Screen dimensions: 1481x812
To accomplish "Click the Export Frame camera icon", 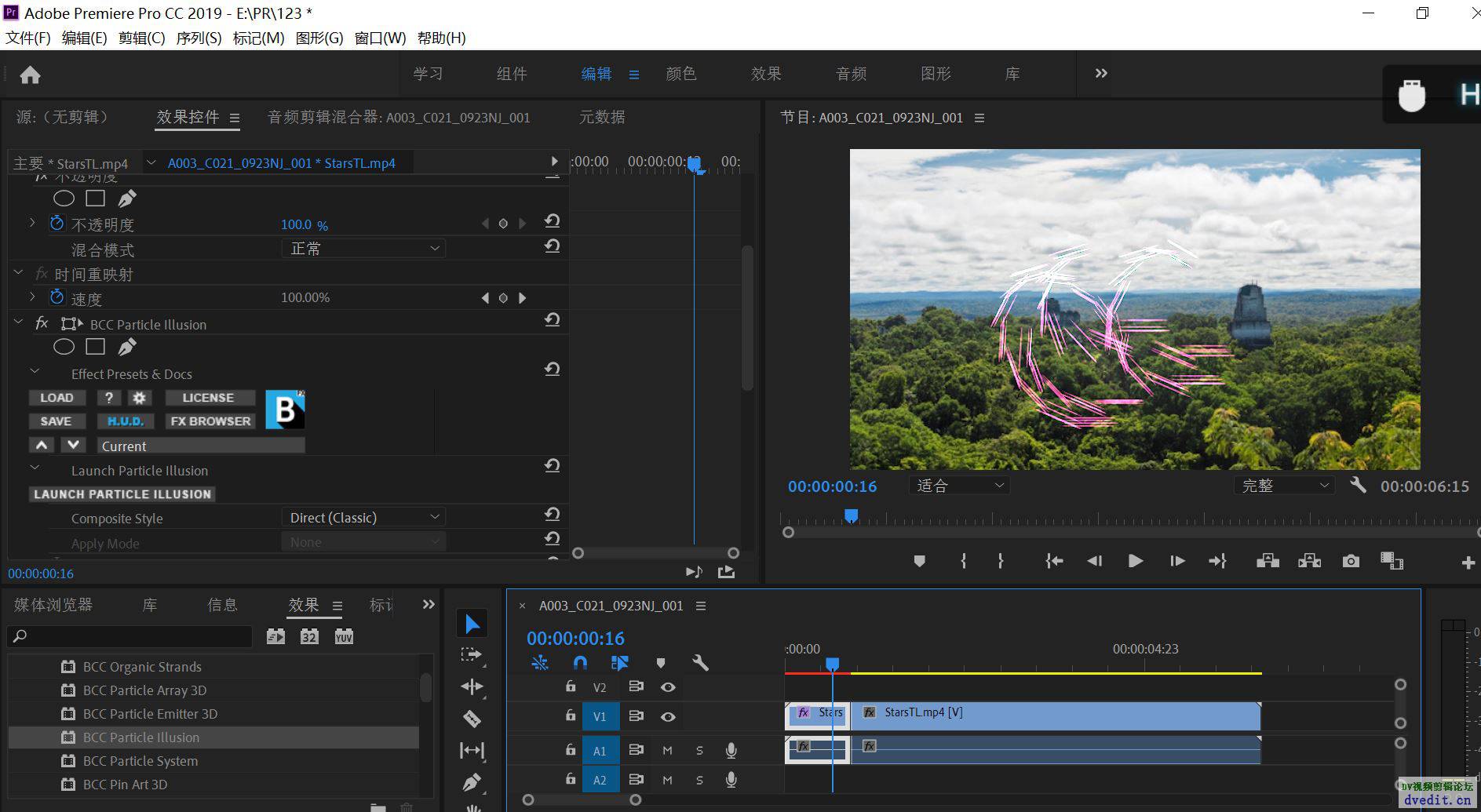I will point(1350,561).
